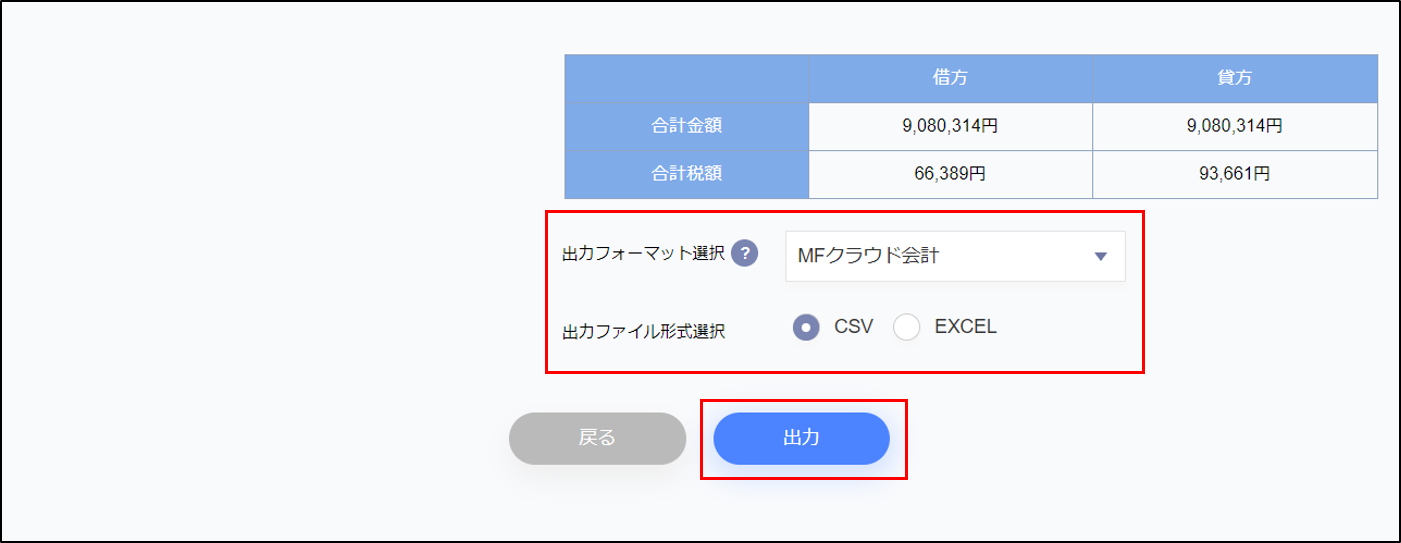Click the 出力ファイル形式選択 label

[644, 331]
